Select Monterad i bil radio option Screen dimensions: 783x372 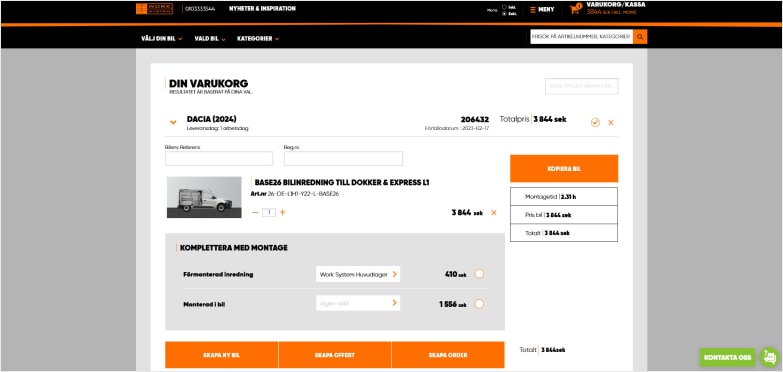479,304
